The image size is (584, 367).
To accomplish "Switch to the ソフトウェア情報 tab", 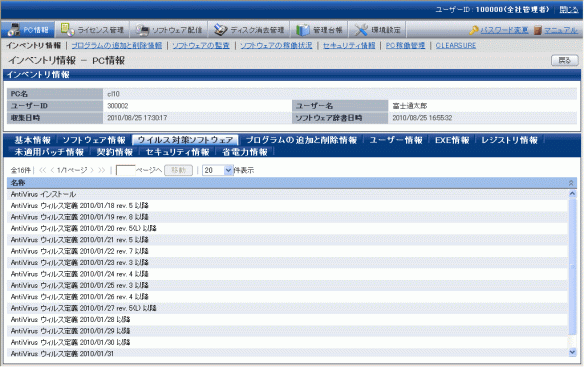I will (x=94, y=140).
